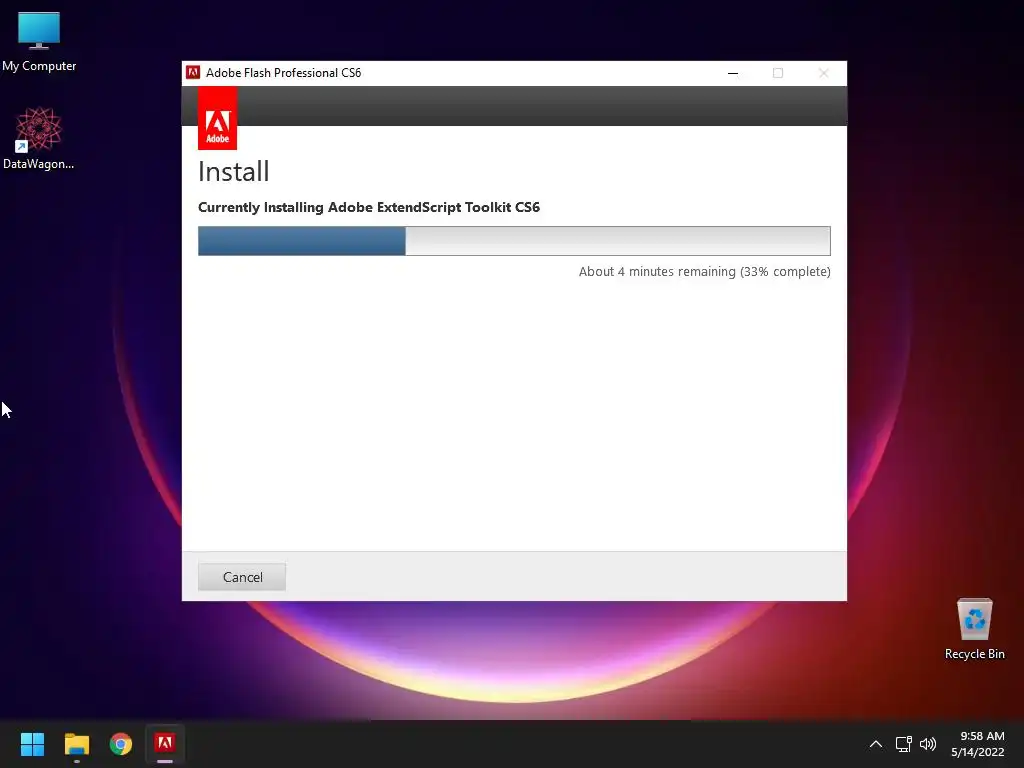Click the disabled maximize button of installer

[x=778, y=73]
